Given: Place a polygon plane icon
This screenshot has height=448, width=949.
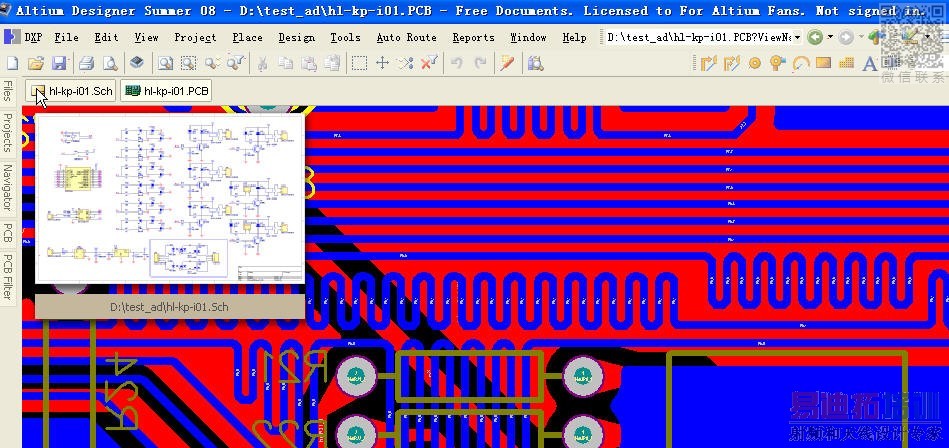Looking at the screenshot, I should (x=846, y=63).
